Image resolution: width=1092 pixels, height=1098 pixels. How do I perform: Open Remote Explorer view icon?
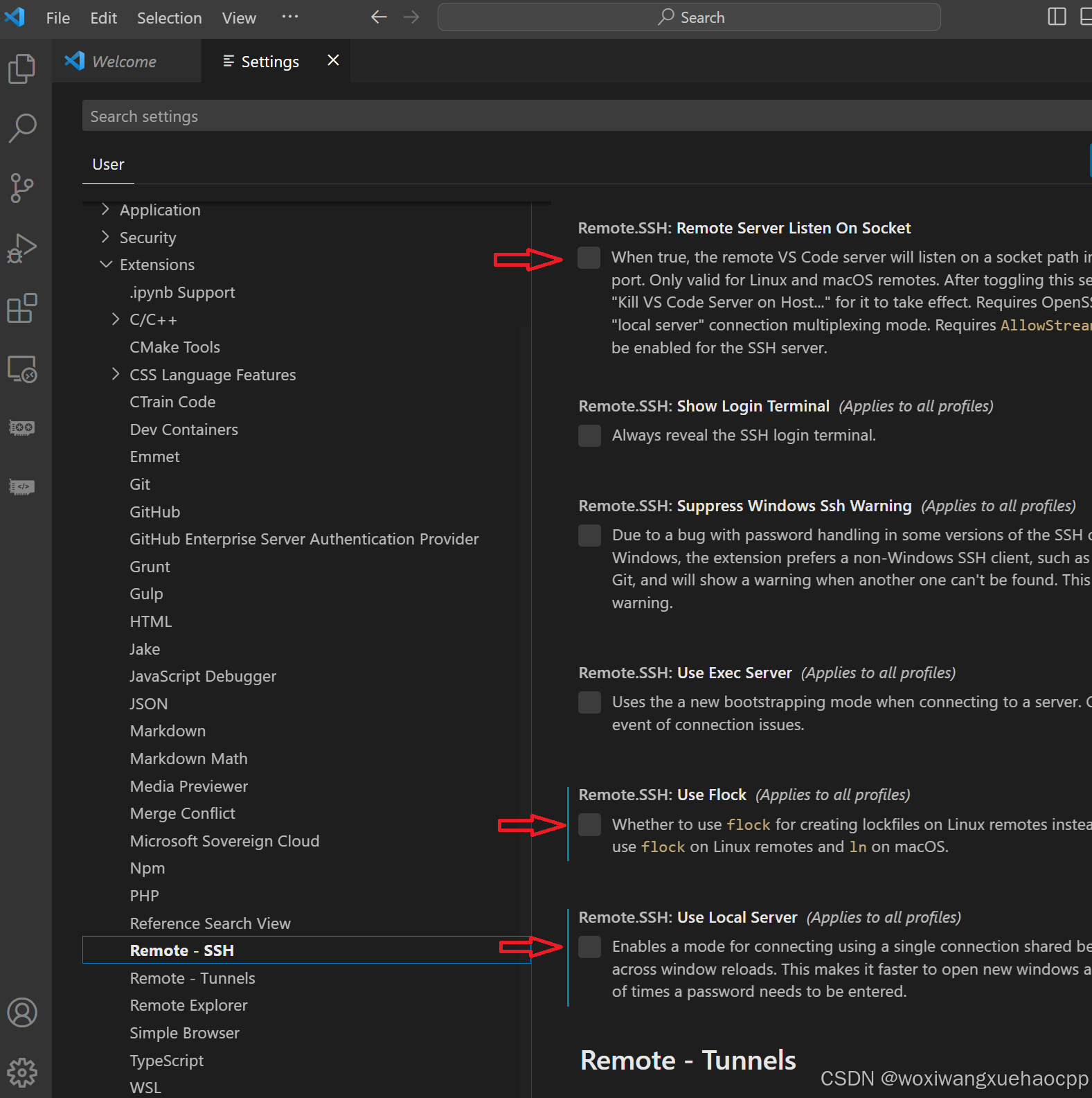tap(22, 369)
